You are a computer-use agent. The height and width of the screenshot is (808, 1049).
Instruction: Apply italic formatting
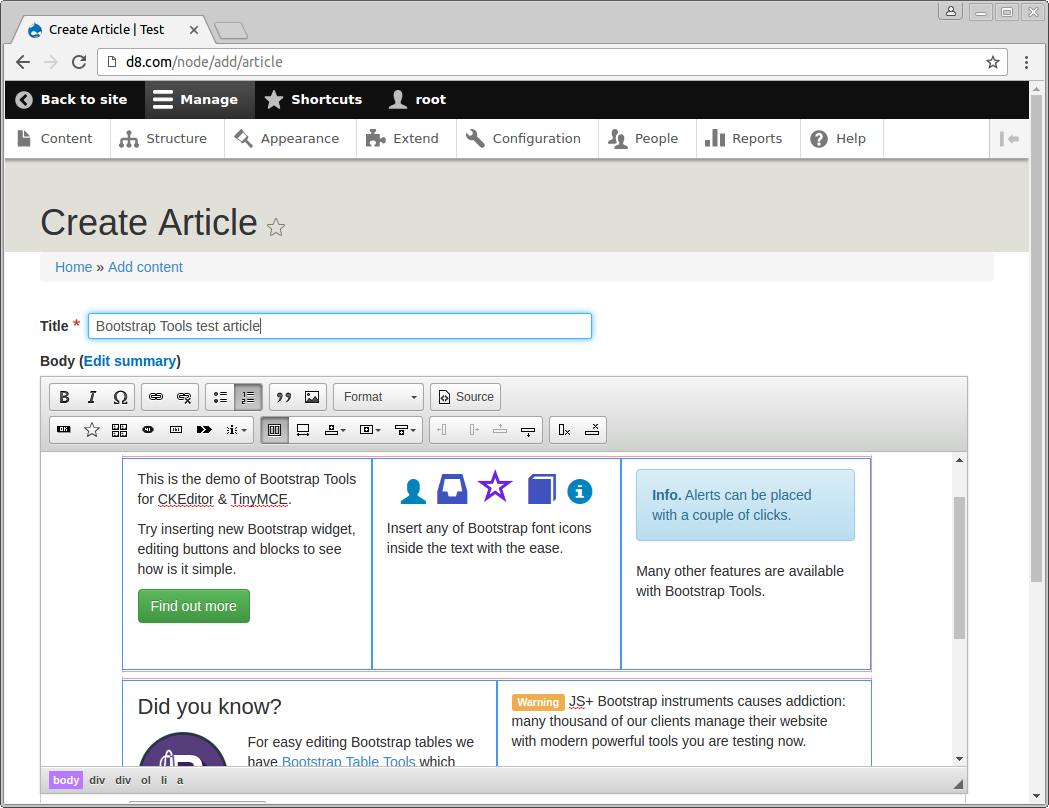(92, 397)
